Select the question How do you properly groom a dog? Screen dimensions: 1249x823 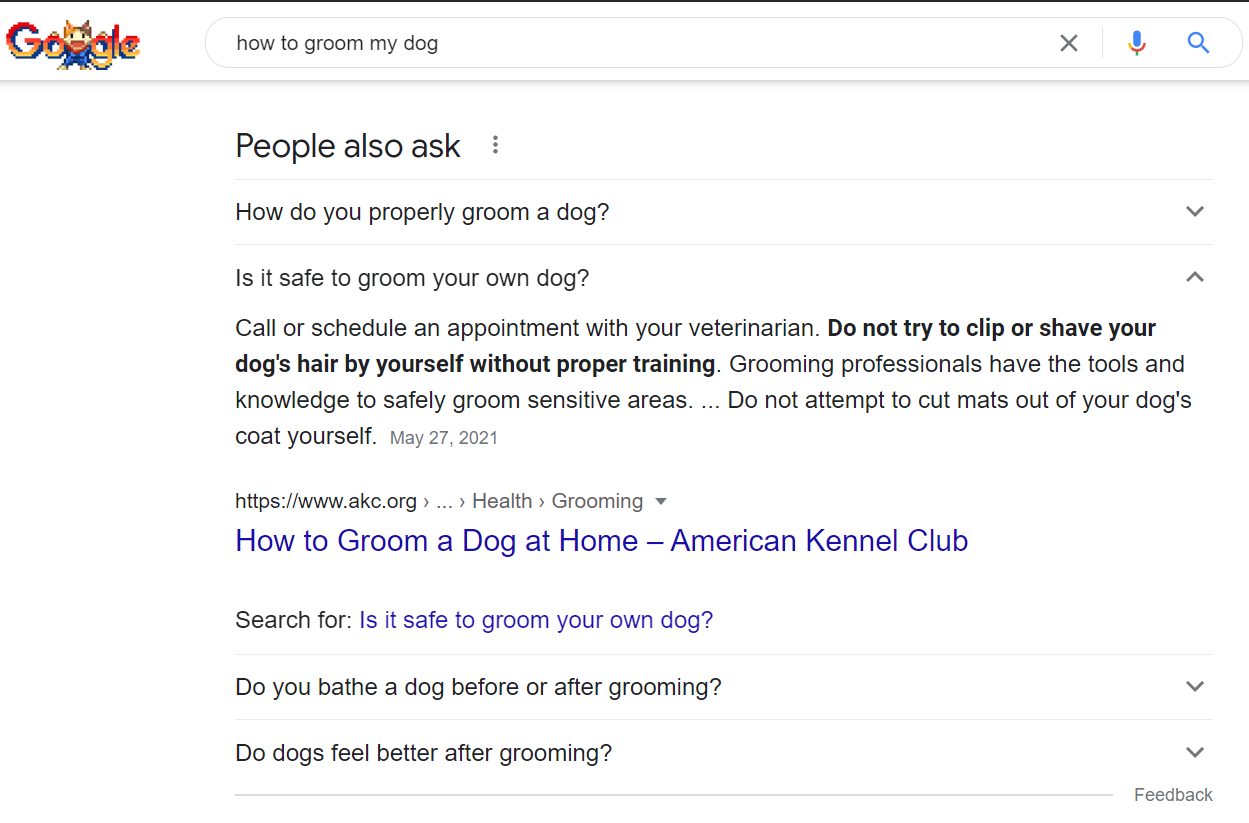tap(422, 212)
